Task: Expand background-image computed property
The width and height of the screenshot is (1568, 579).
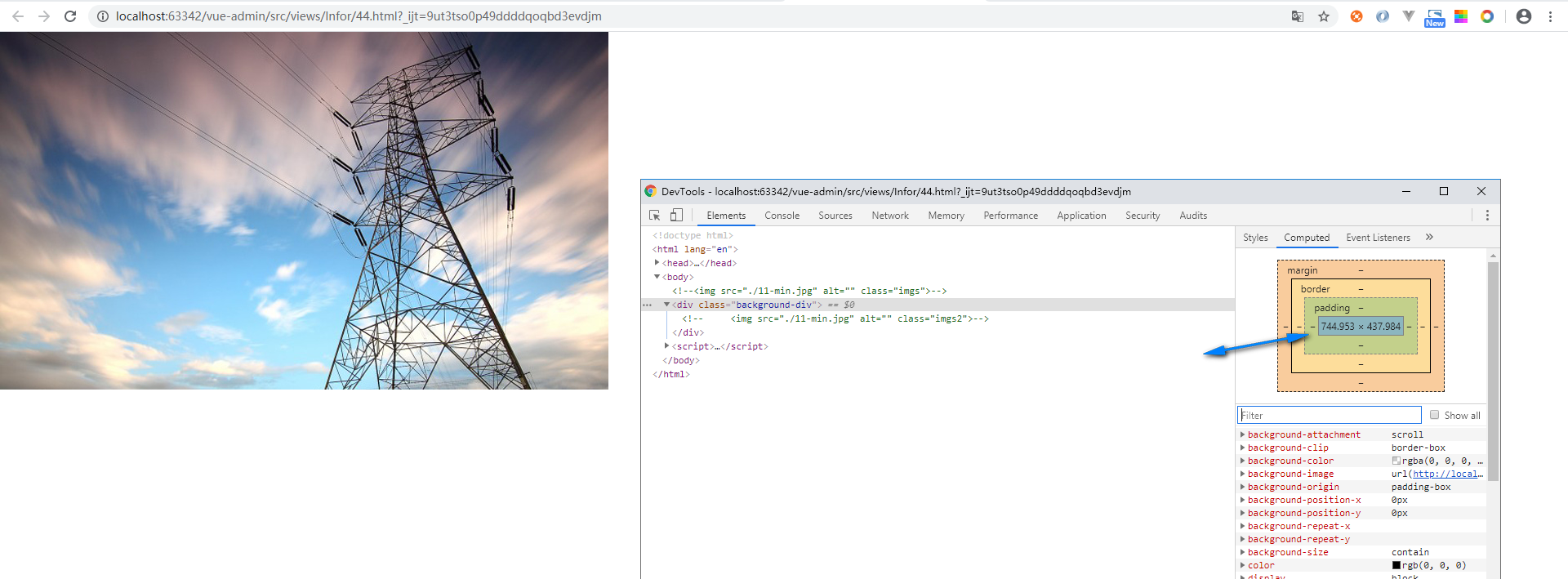Action: point(1242,474)
